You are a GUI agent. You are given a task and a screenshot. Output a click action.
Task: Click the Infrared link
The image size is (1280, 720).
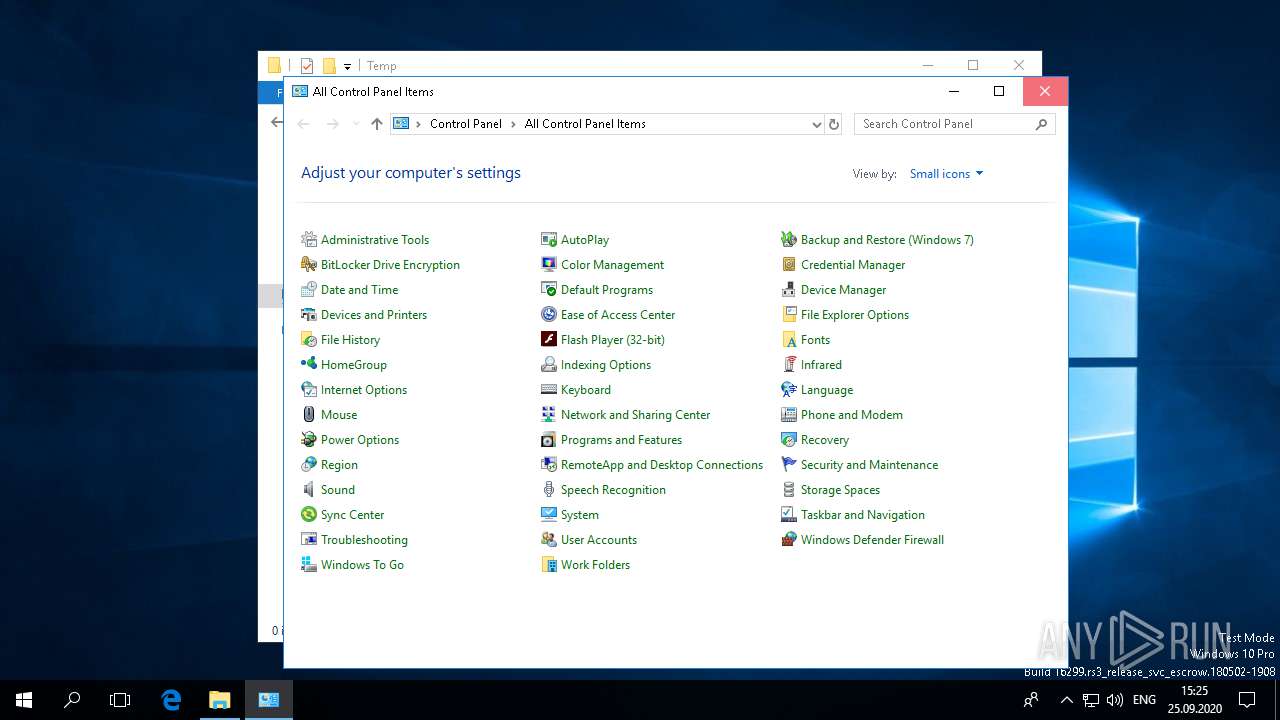(x=821, y=365)
